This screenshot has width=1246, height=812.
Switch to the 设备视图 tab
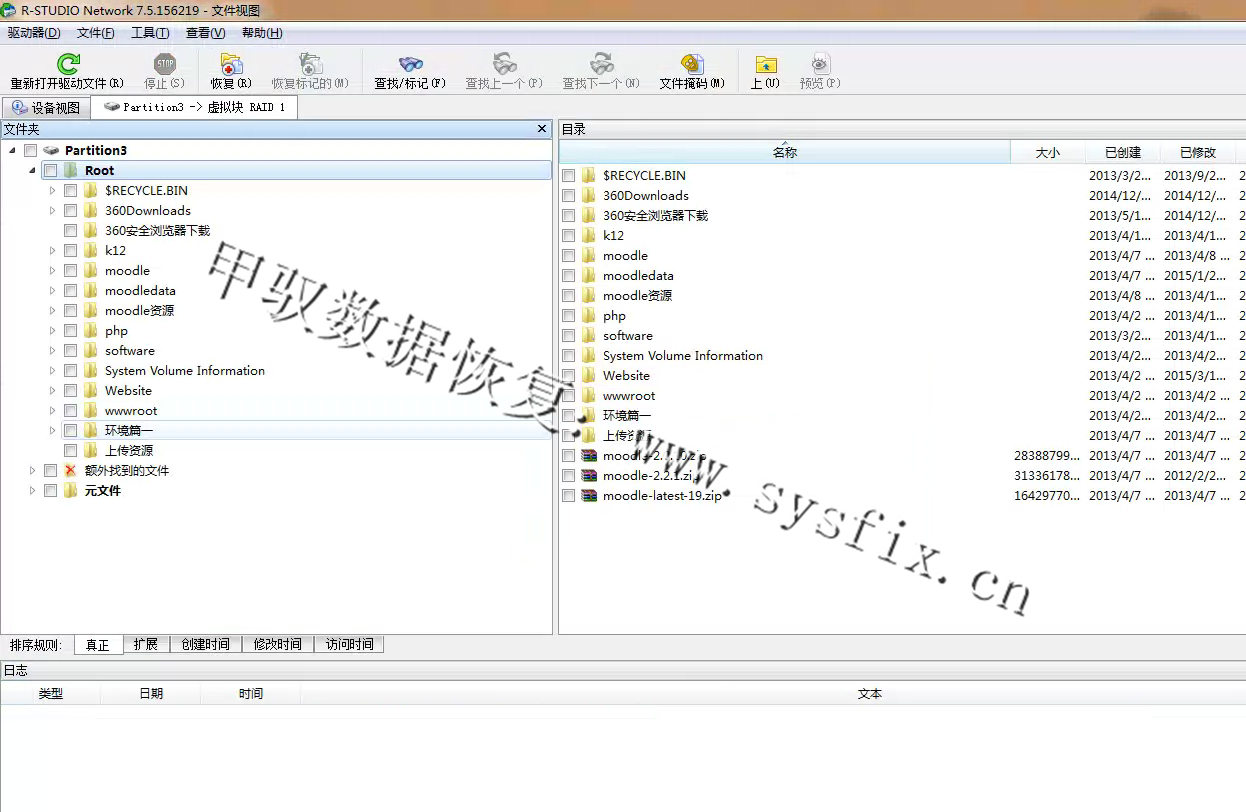[x=46, y=107]
